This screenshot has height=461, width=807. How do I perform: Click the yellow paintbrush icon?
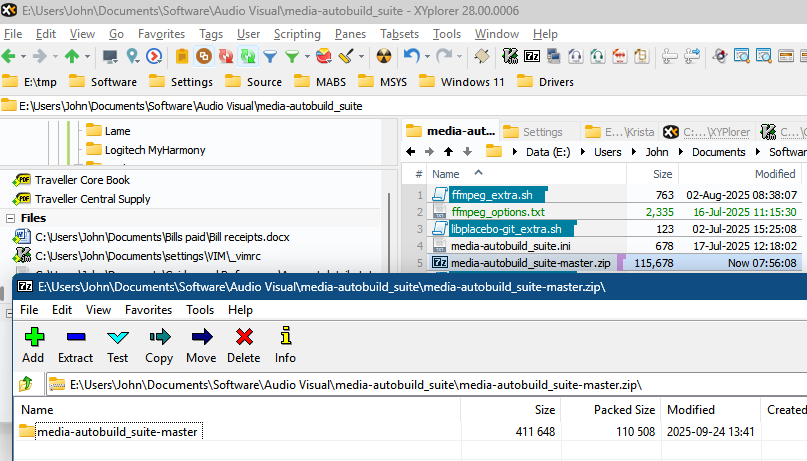[x=346, y=56]
